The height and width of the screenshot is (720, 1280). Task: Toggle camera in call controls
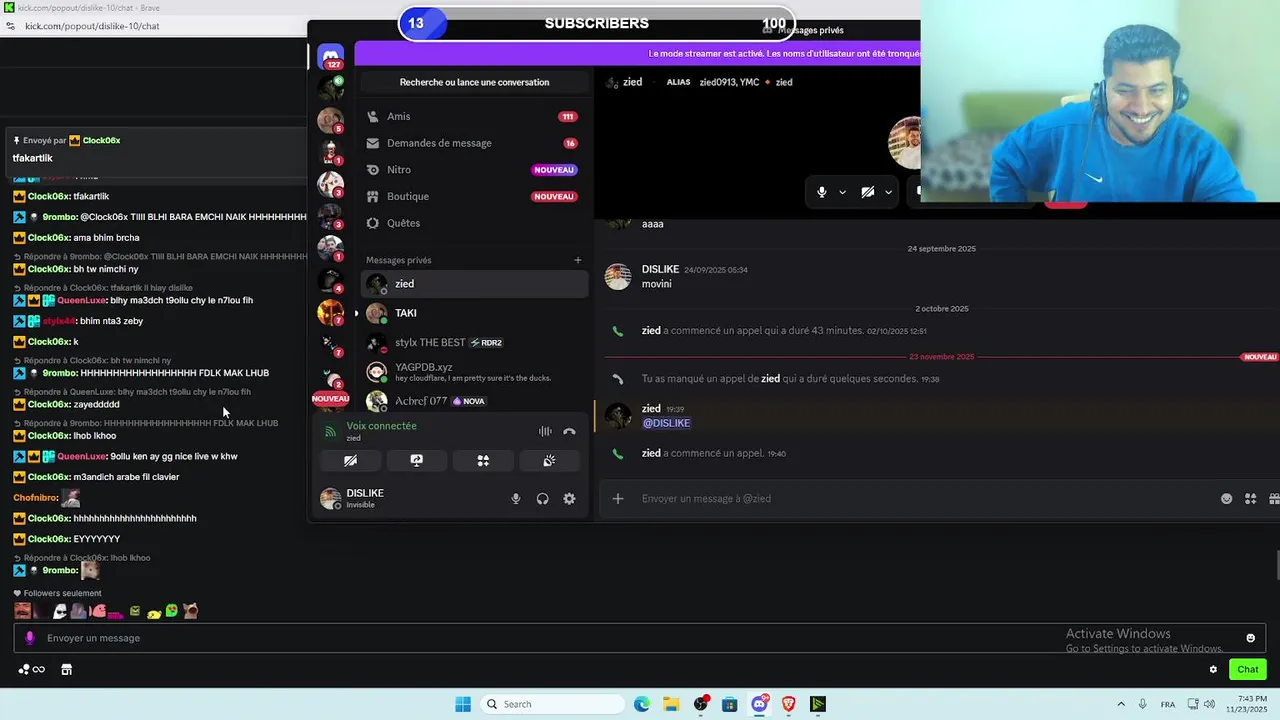(867, 192)
